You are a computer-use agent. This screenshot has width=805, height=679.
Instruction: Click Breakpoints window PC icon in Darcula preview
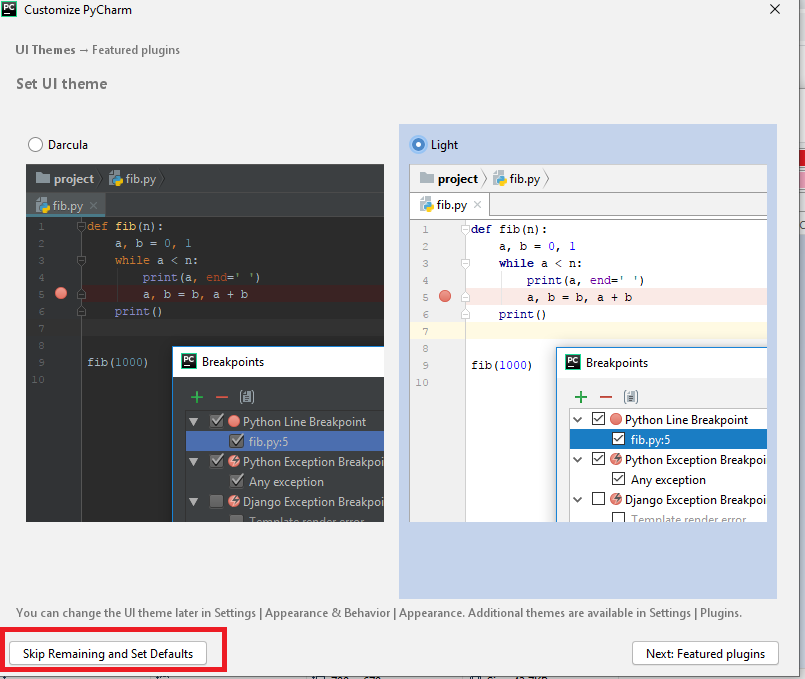[189, 361]
